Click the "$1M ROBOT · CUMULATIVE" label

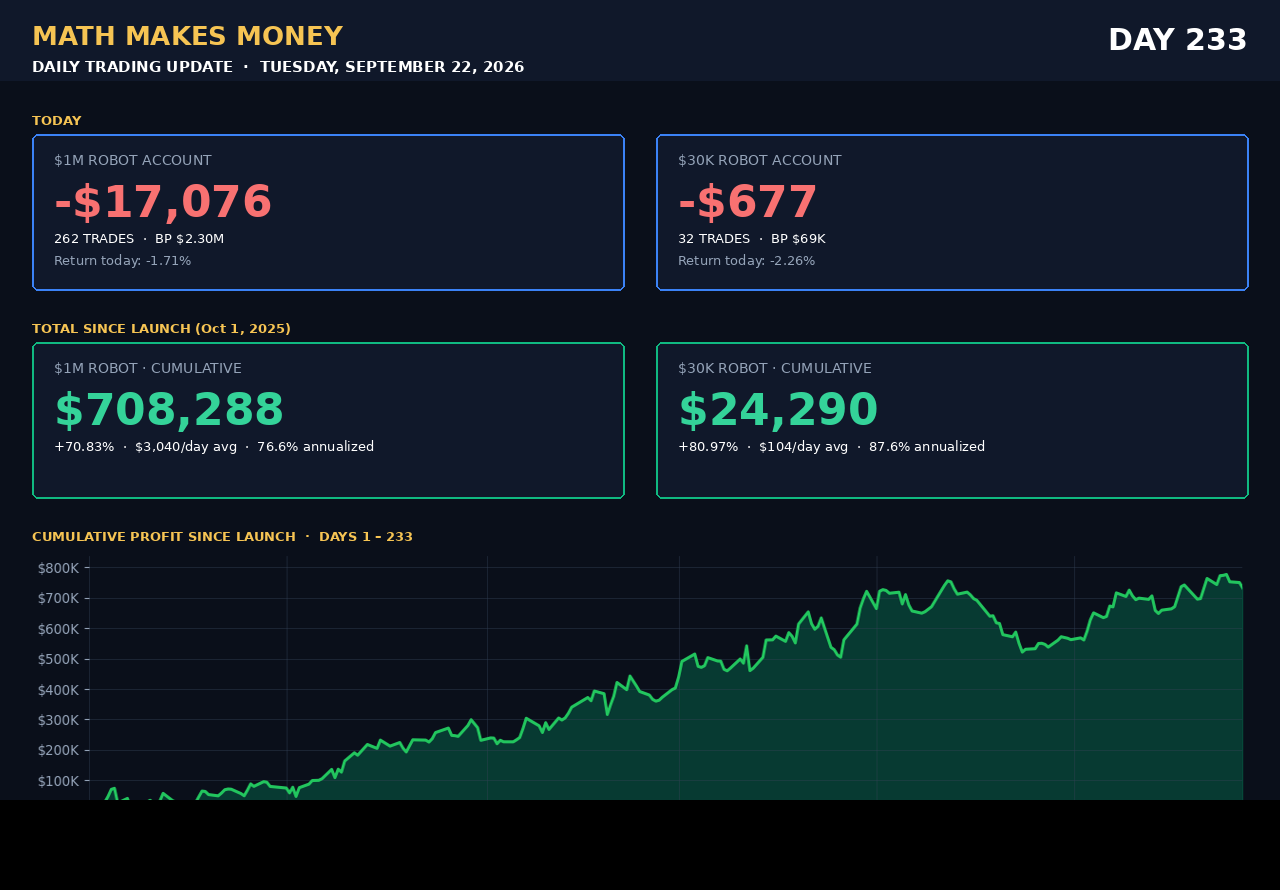(x=148, y=368)
